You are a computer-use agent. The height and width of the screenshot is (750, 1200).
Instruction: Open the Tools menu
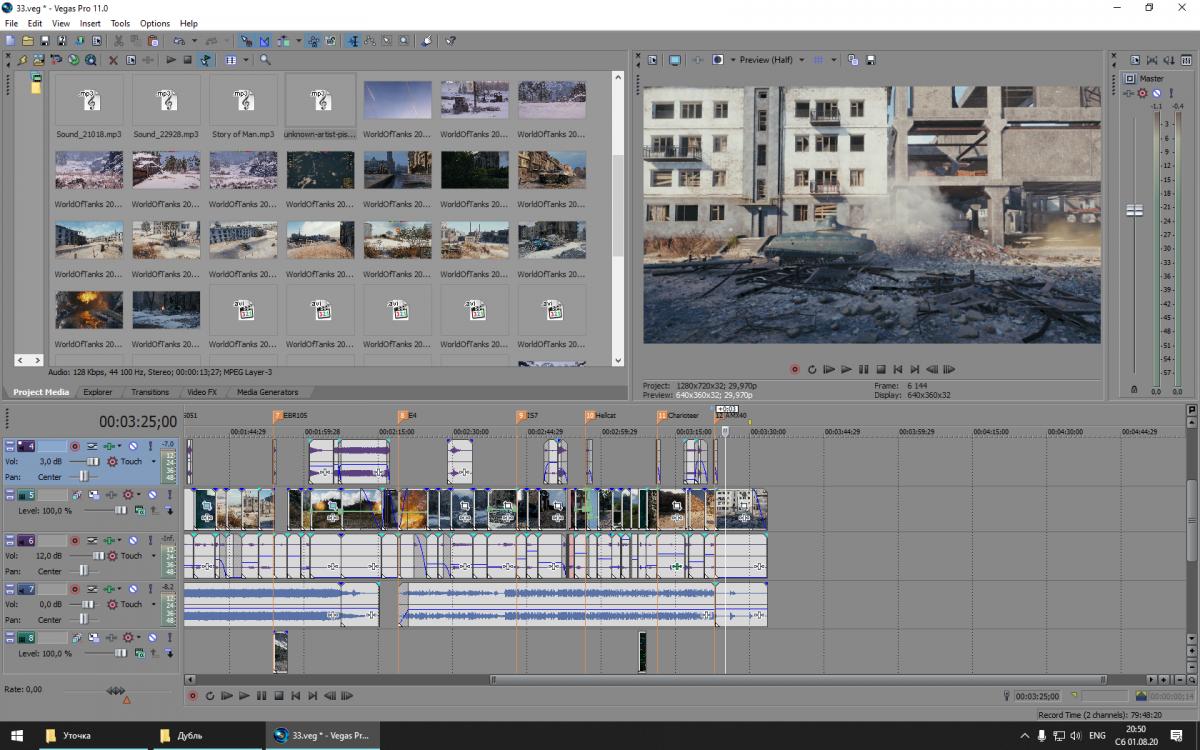point(120,23)
